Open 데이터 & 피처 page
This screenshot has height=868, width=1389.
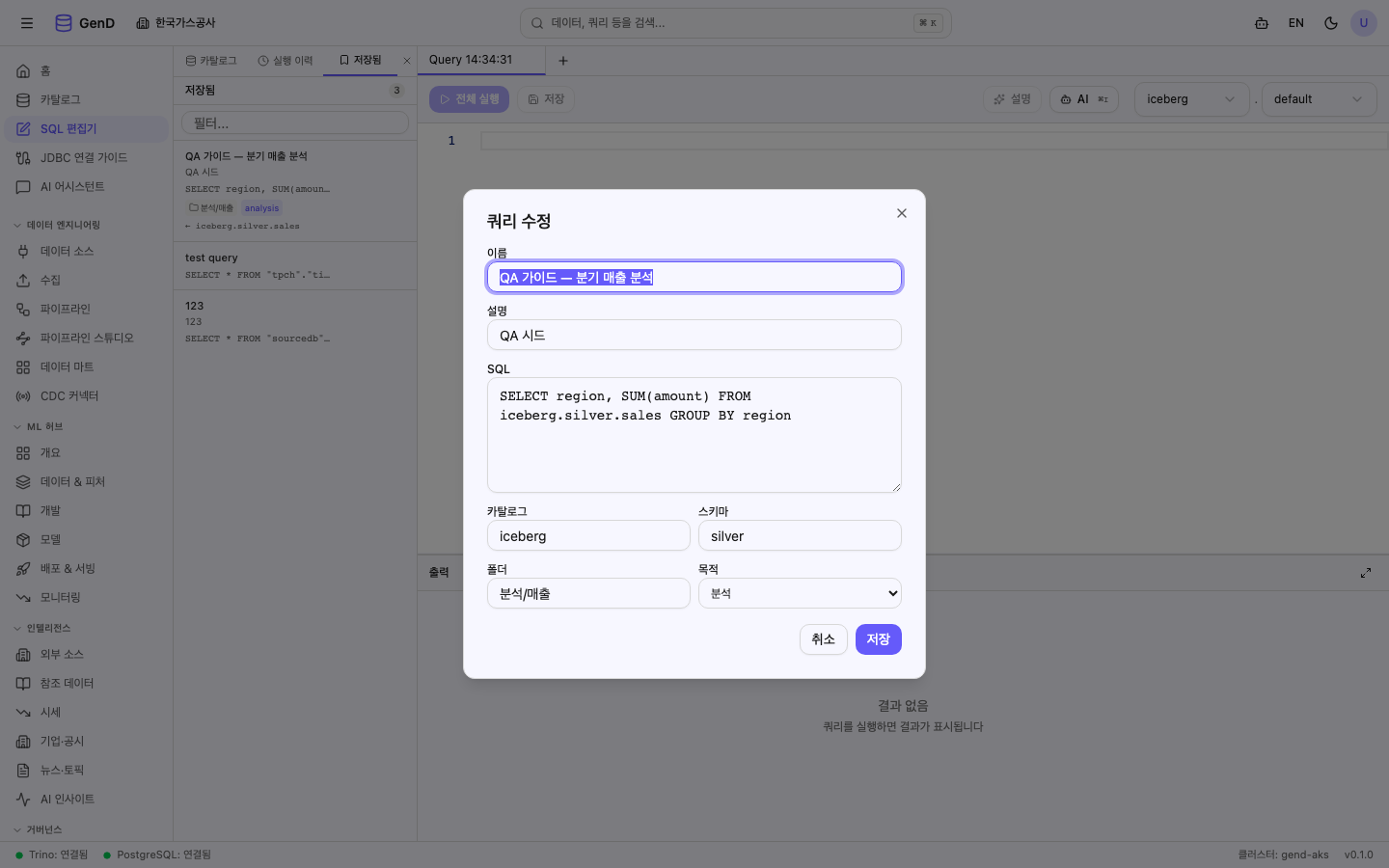tap(87, 481)
